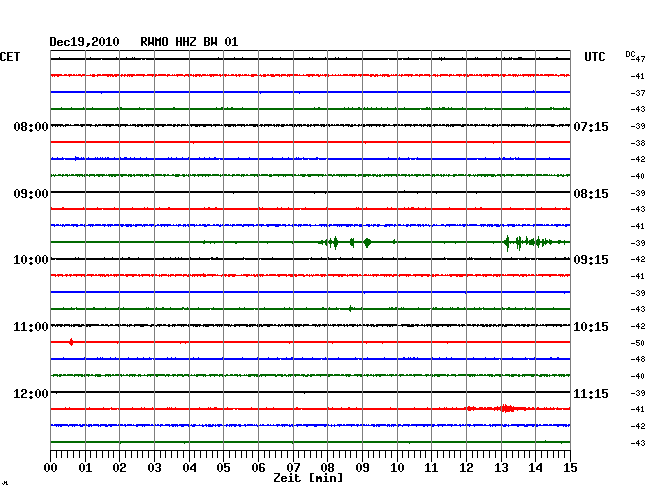Image resolution: width=650 pixels, height=494 pixels.
Task: Click the date label Dec19,2010
Action: (84, 42)
